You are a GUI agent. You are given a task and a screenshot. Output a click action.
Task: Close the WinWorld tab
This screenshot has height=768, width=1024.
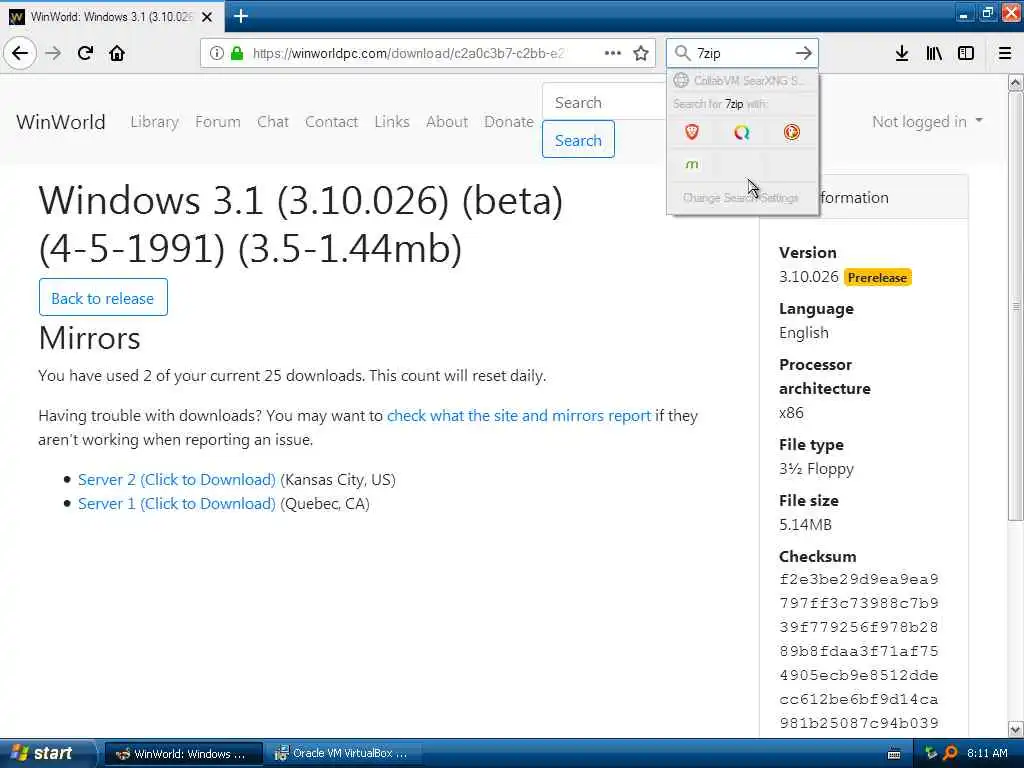(x=207, y=17)
